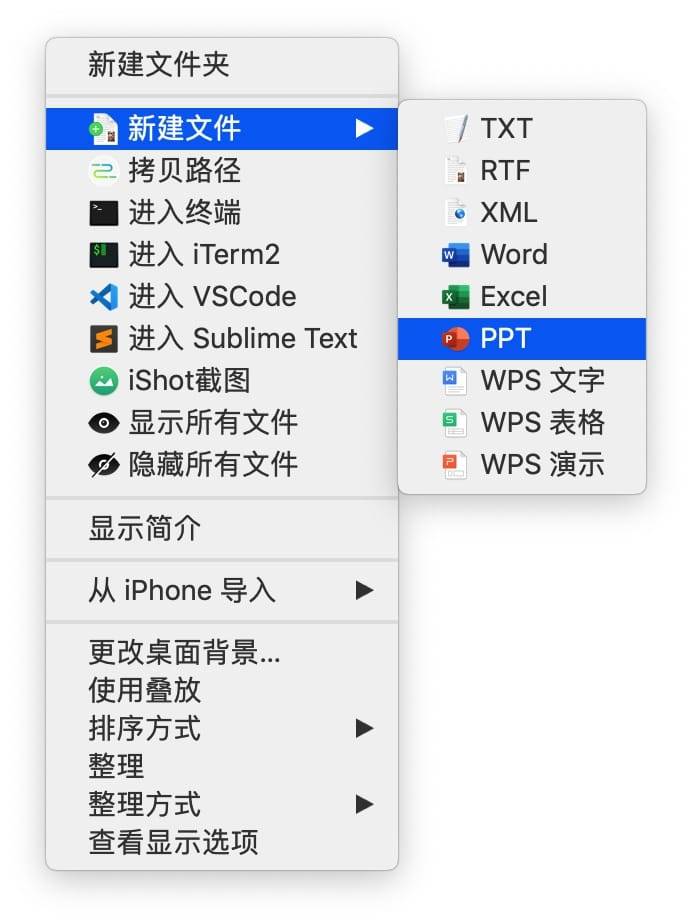Expand the 从 iPhone 导入 submenu arrow

[364, 591]
